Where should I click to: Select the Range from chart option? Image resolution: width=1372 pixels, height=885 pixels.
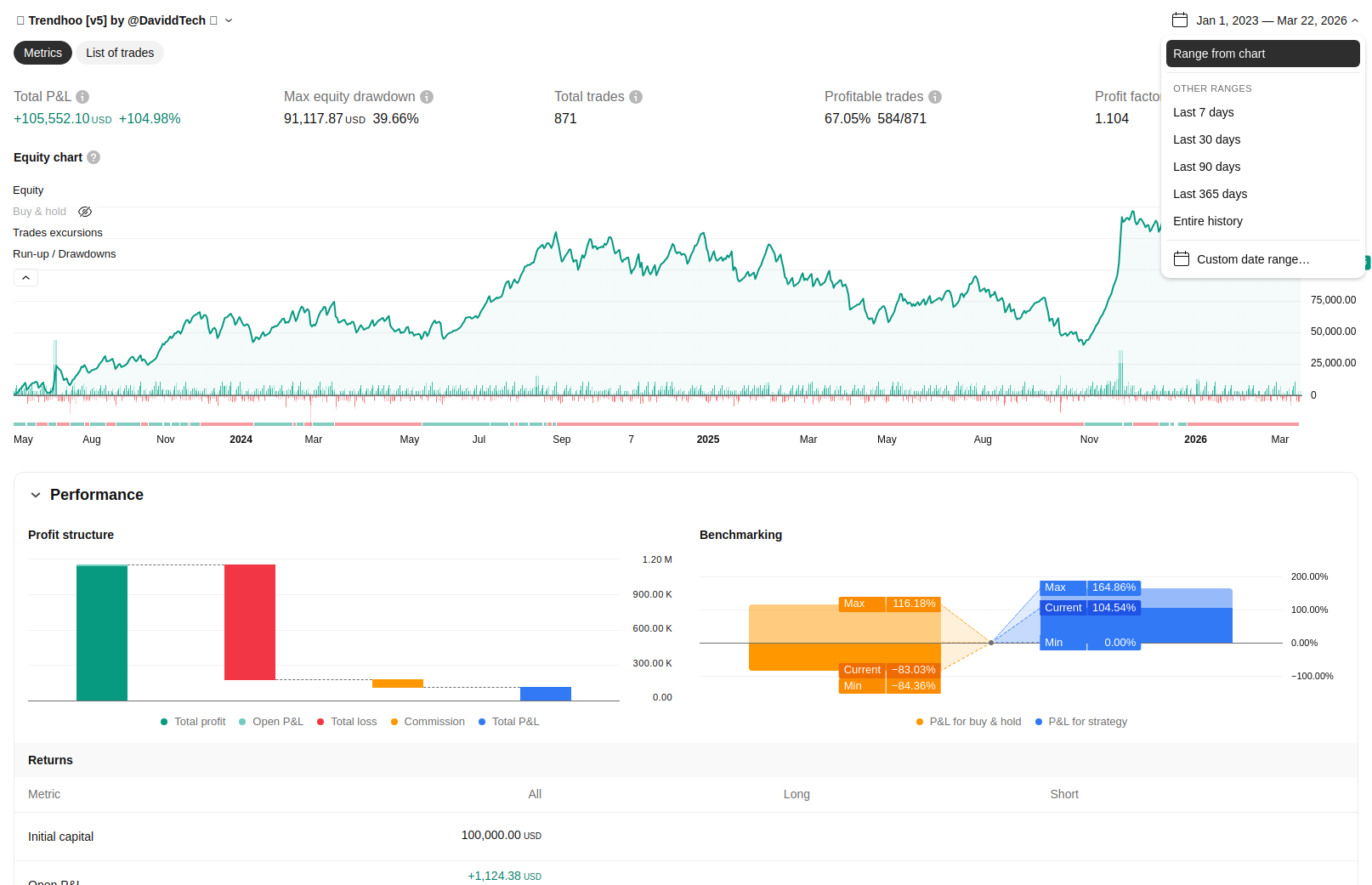[1262, 54]
